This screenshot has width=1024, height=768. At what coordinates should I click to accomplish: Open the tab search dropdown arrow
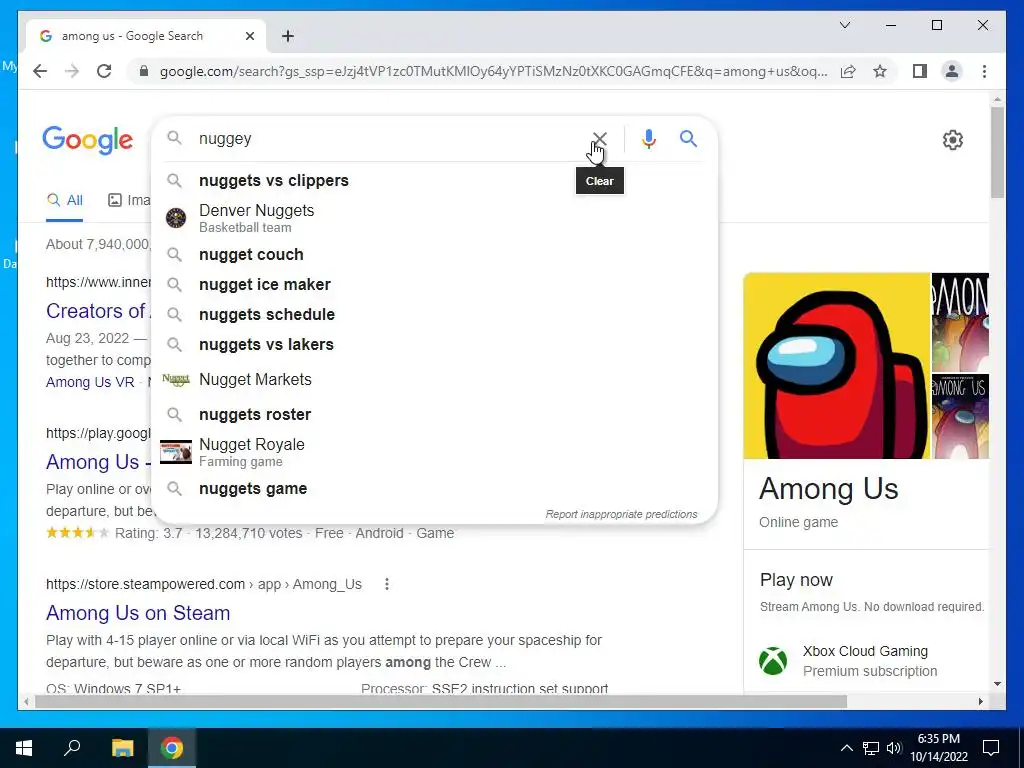(844, 25)
